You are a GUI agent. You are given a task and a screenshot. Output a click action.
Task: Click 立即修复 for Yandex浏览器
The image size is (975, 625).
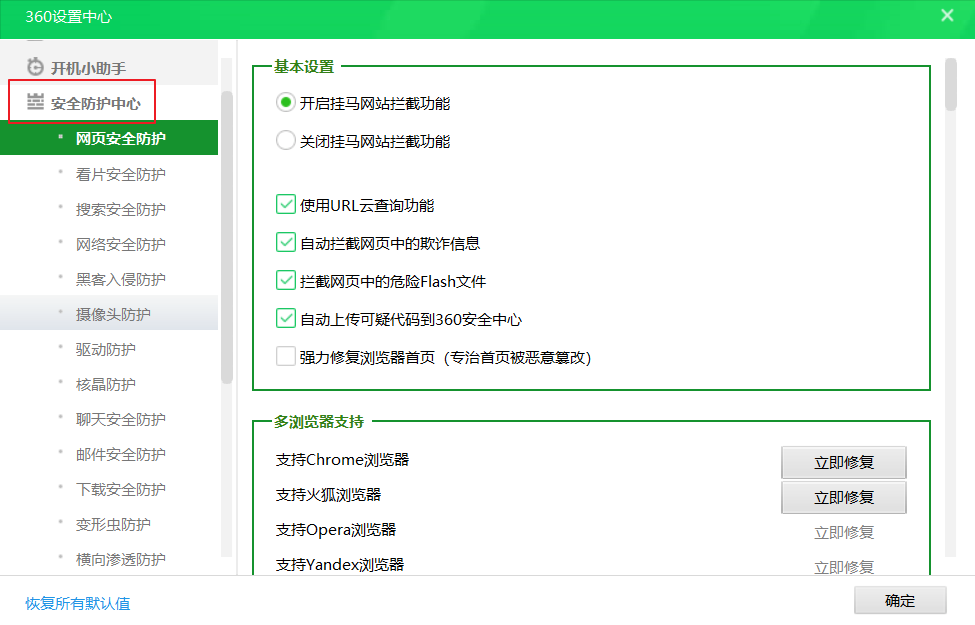coord(844,567)
